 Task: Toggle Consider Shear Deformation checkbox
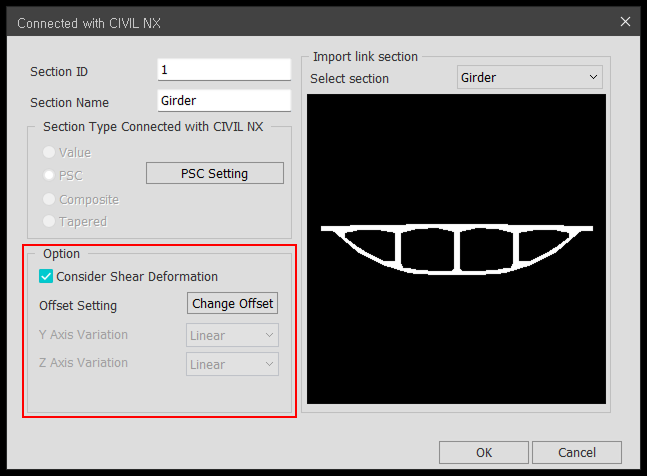click(46, 276)
